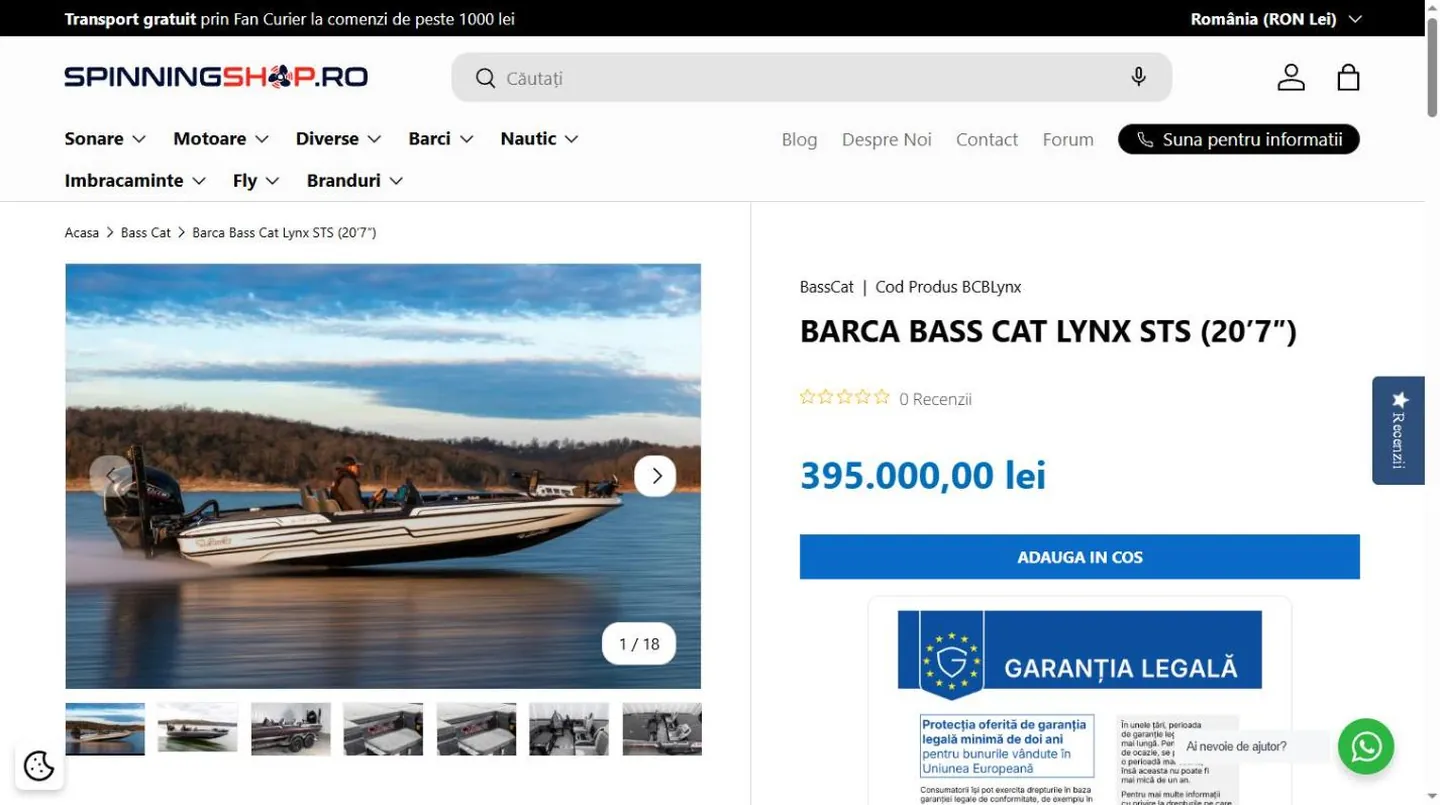
Task: Click Suna pentru informatii button
Action: [x=1238, y=139]
